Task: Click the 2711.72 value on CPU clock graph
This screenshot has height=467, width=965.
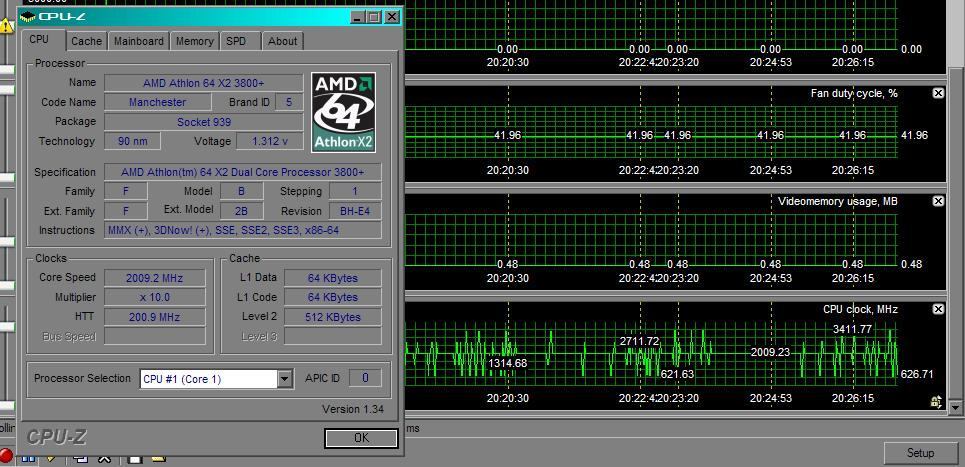Action: pyautogui.click(x=639, y=341)
